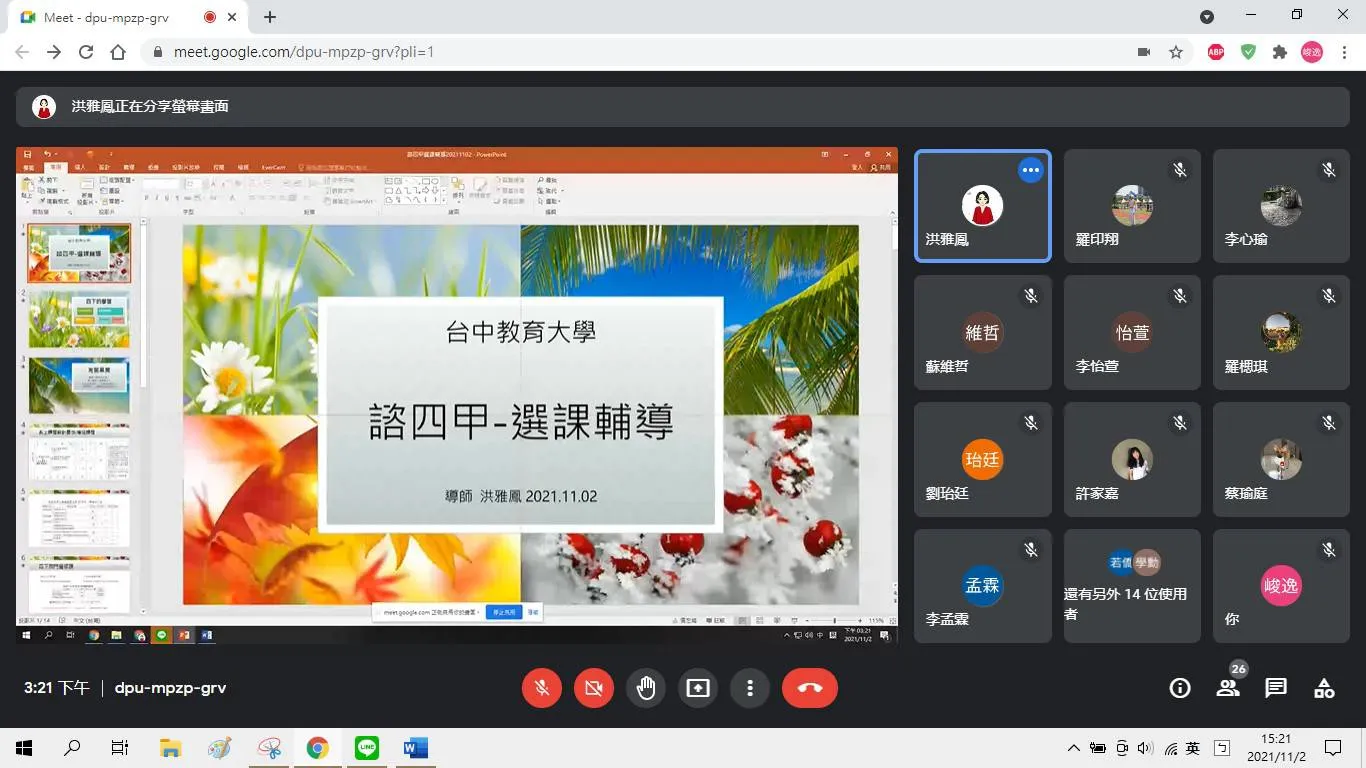Click the 還有另外 14 位使用者 tile

1132,586
